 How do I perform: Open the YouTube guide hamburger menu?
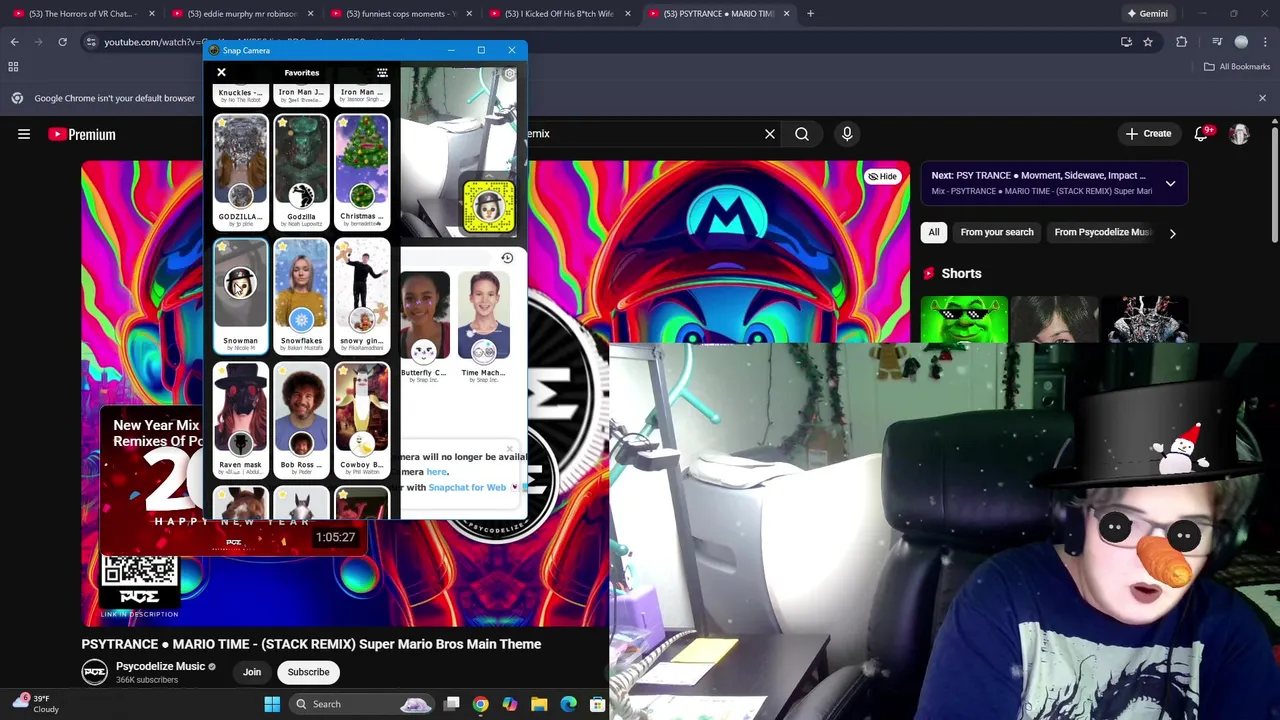click(x=24, y=134)
